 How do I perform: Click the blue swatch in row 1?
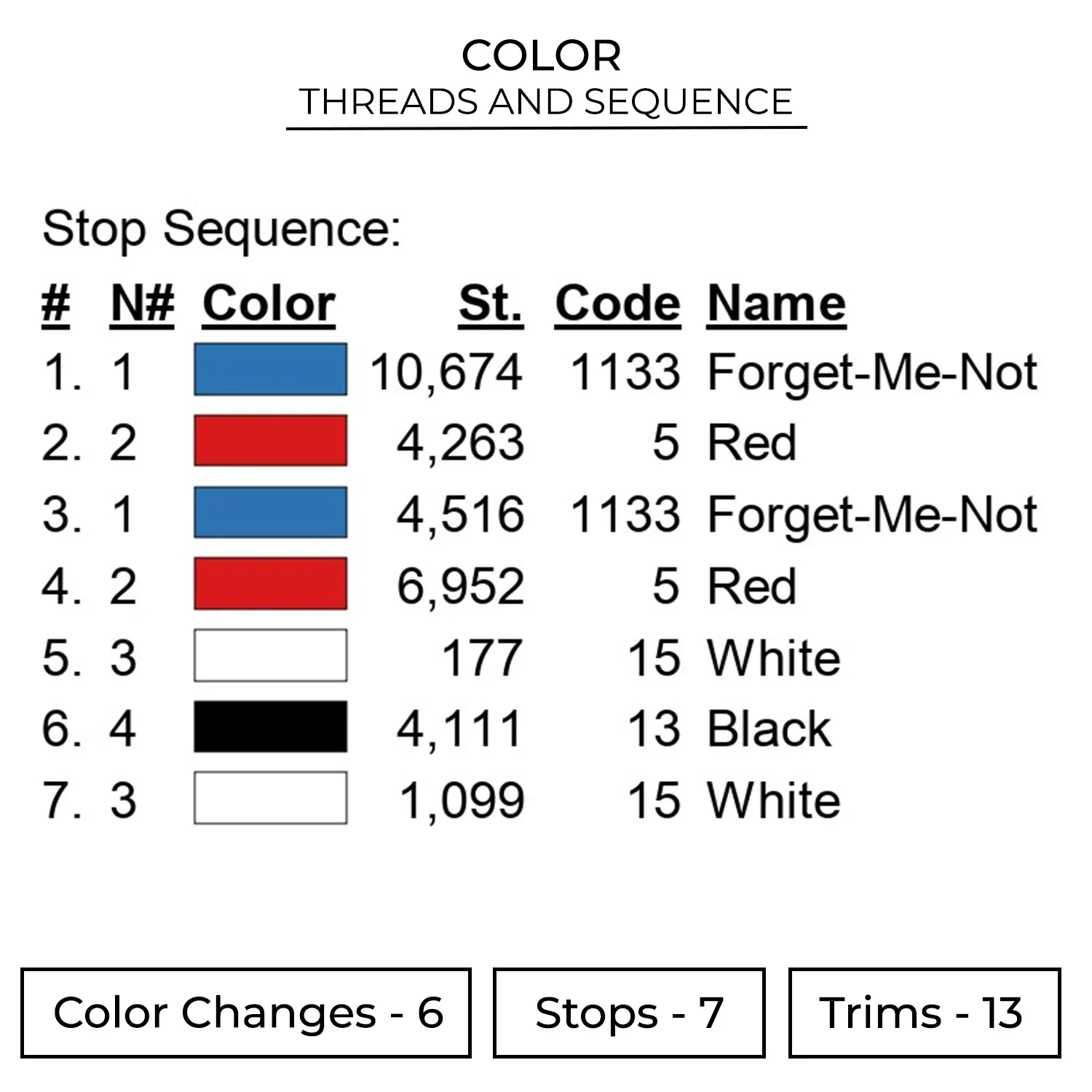tap(270, 370)
